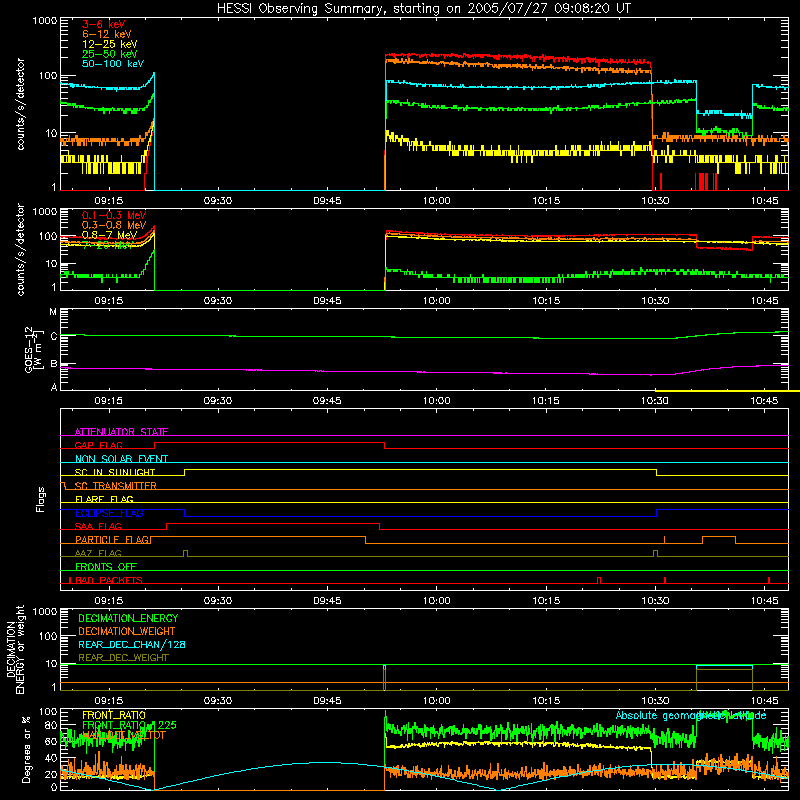Select the 'GAP_FLAG' label
The image size is (800, 800).
pos(98,445)
